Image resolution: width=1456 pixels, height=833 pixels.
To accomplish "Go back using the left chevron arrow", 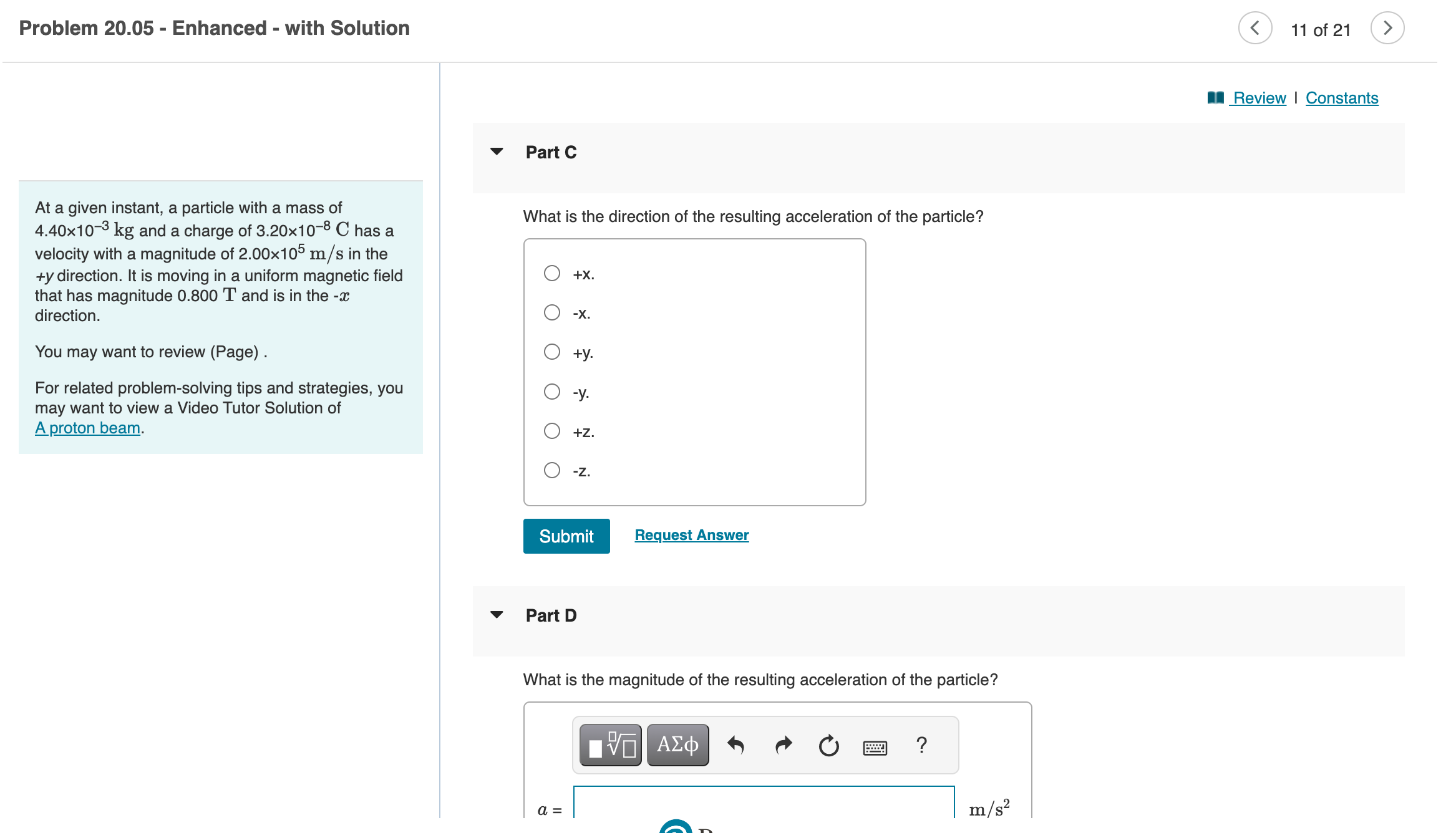I will click(1255, 27).
